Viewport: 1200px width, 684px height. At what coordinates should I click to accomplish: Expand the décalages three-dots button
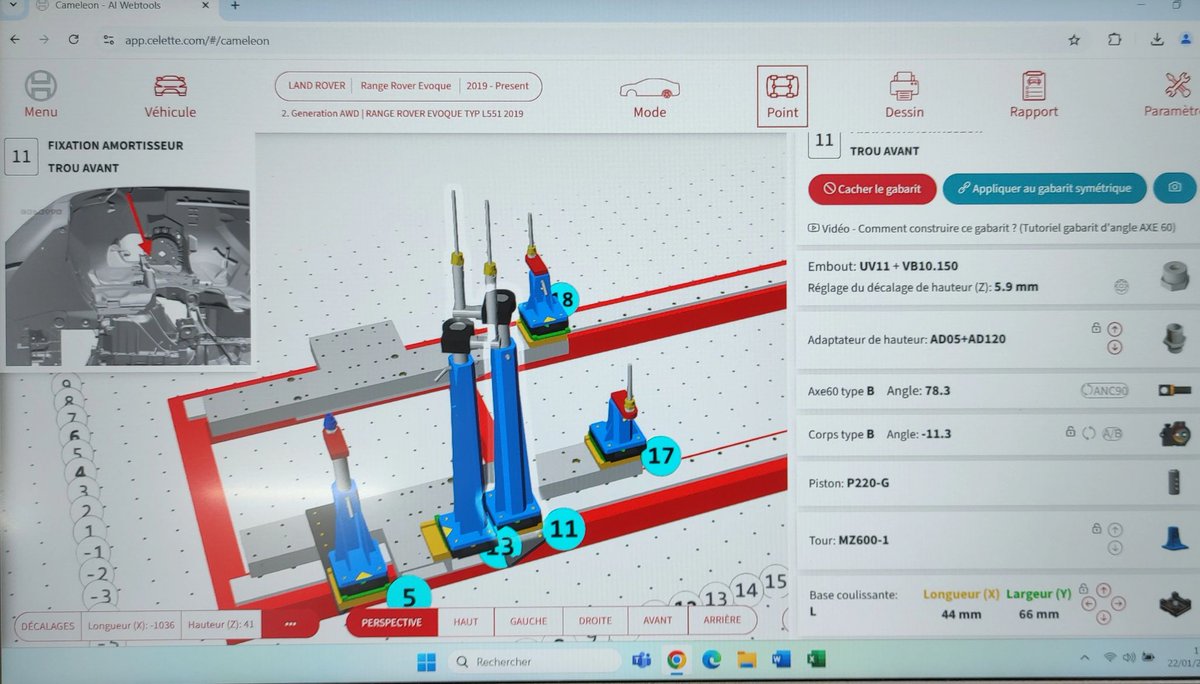pyautogui.click(x=290, y=625)
